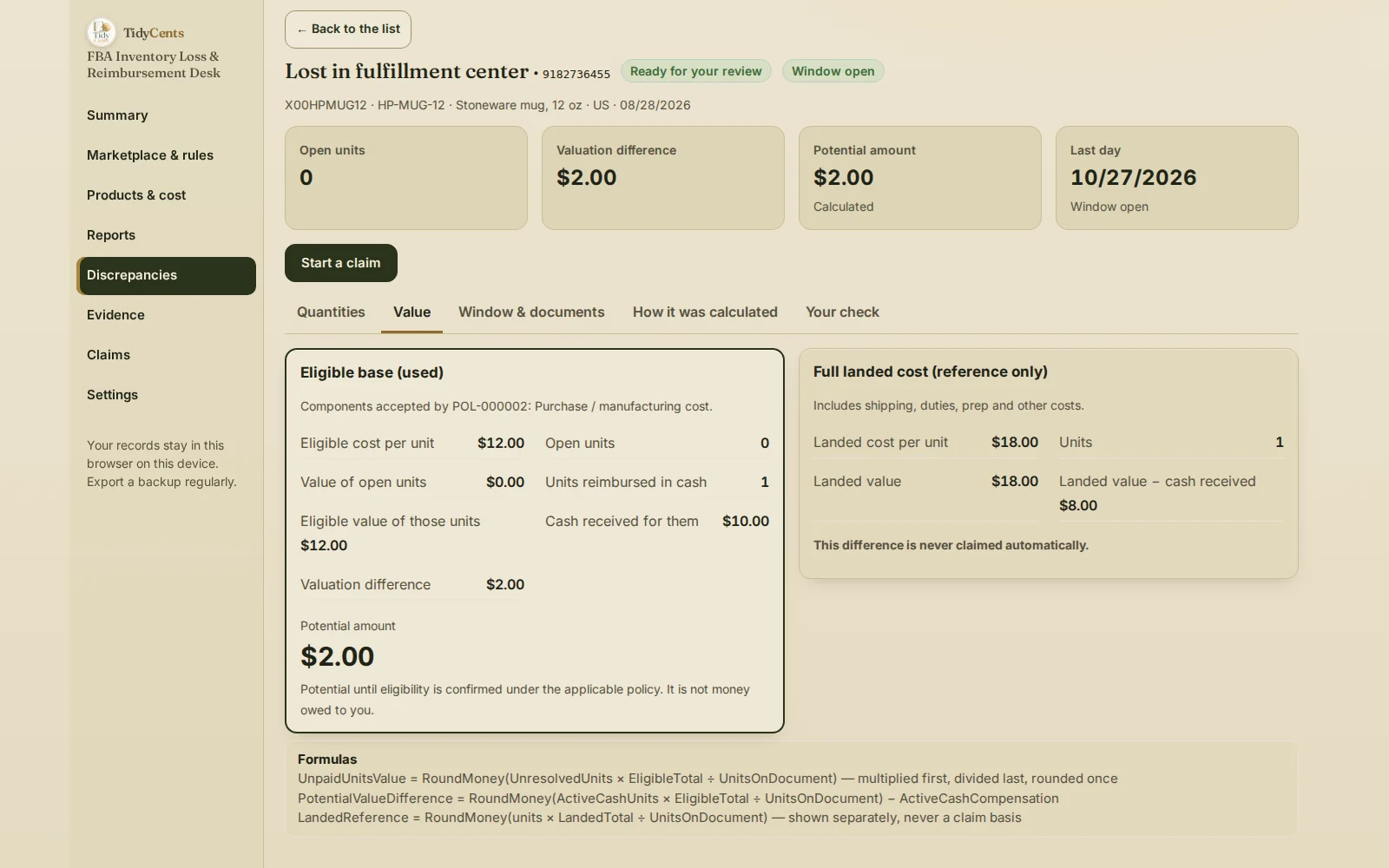
Task: Go back to the list
Action: (x=348, y=30)
